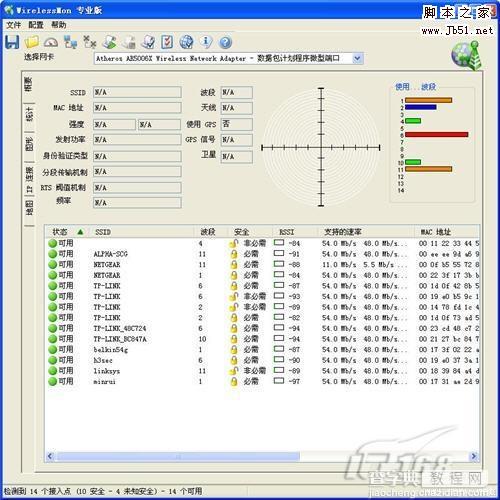This screenshot has height=500, width=500.
Task: Click the green status dot beside linksys
Action: click(52, 371)
